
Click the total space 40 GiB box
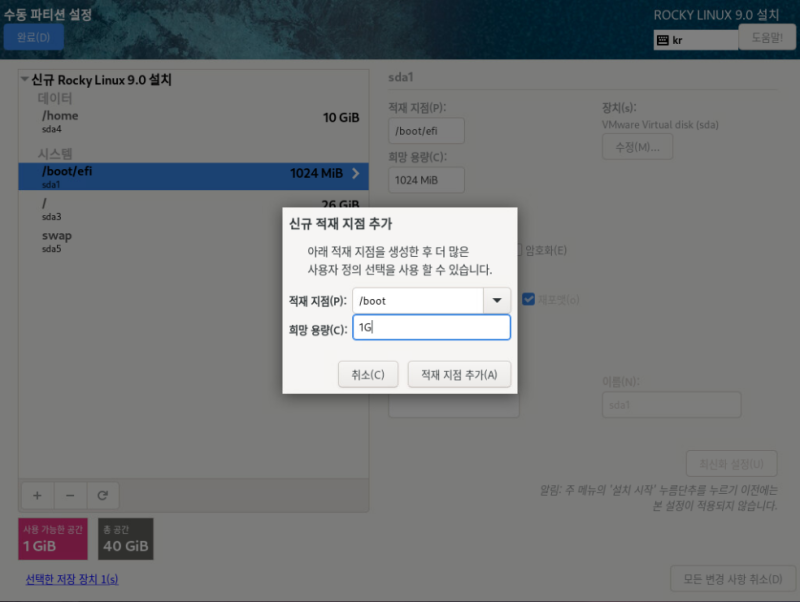coord(126,539)
